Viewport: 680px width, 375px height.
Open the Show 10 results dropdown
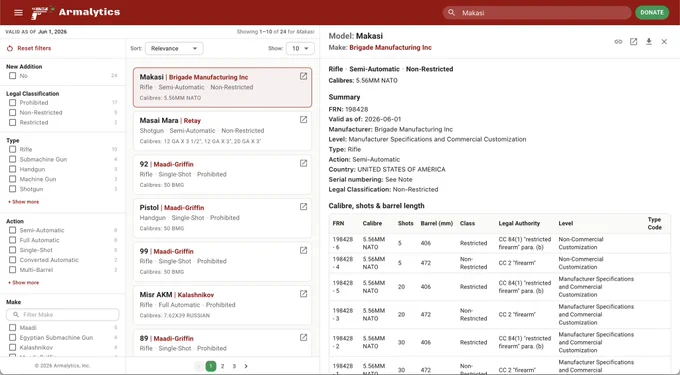[300, 49]
